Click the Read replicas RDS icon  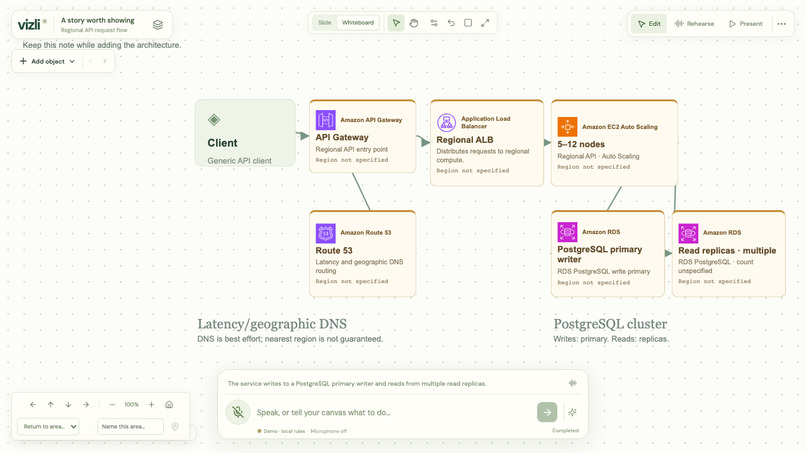[688, 233]
